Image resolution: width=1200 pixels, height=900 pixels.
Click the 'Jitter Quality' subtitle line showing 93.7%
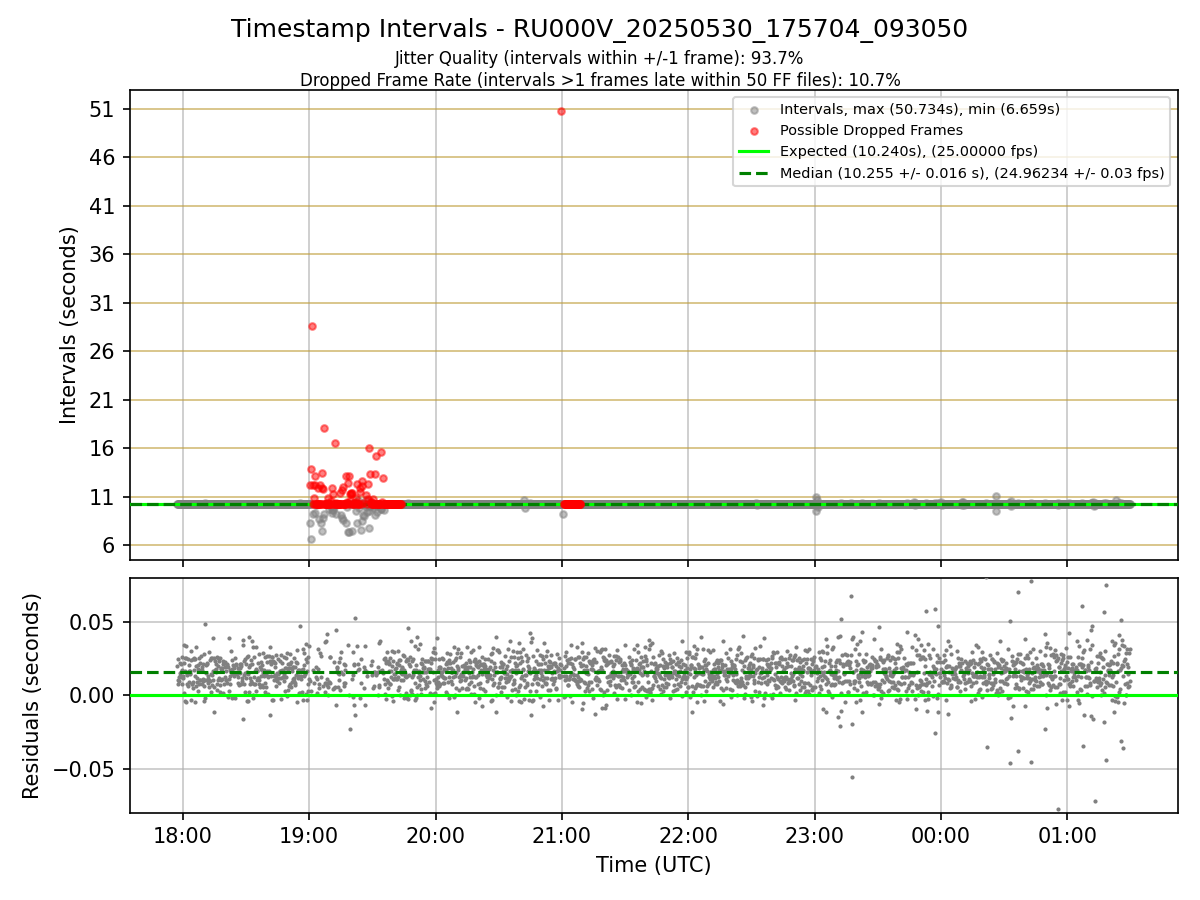click(599, 58)
